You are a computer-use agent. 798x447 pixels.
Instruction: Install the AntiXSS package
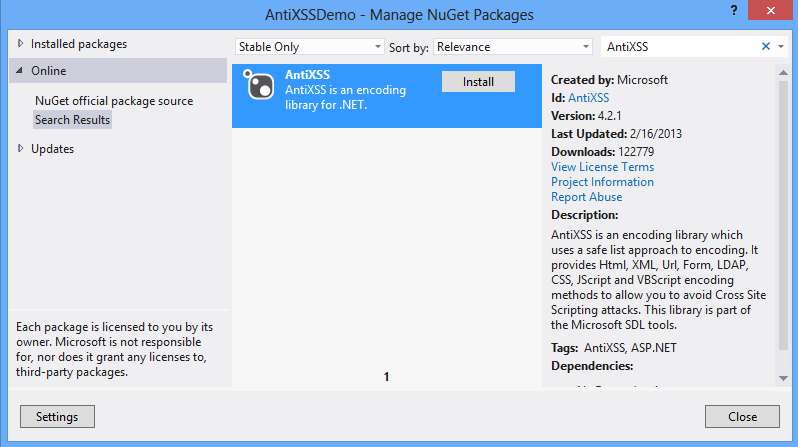(x=478, y=82)
